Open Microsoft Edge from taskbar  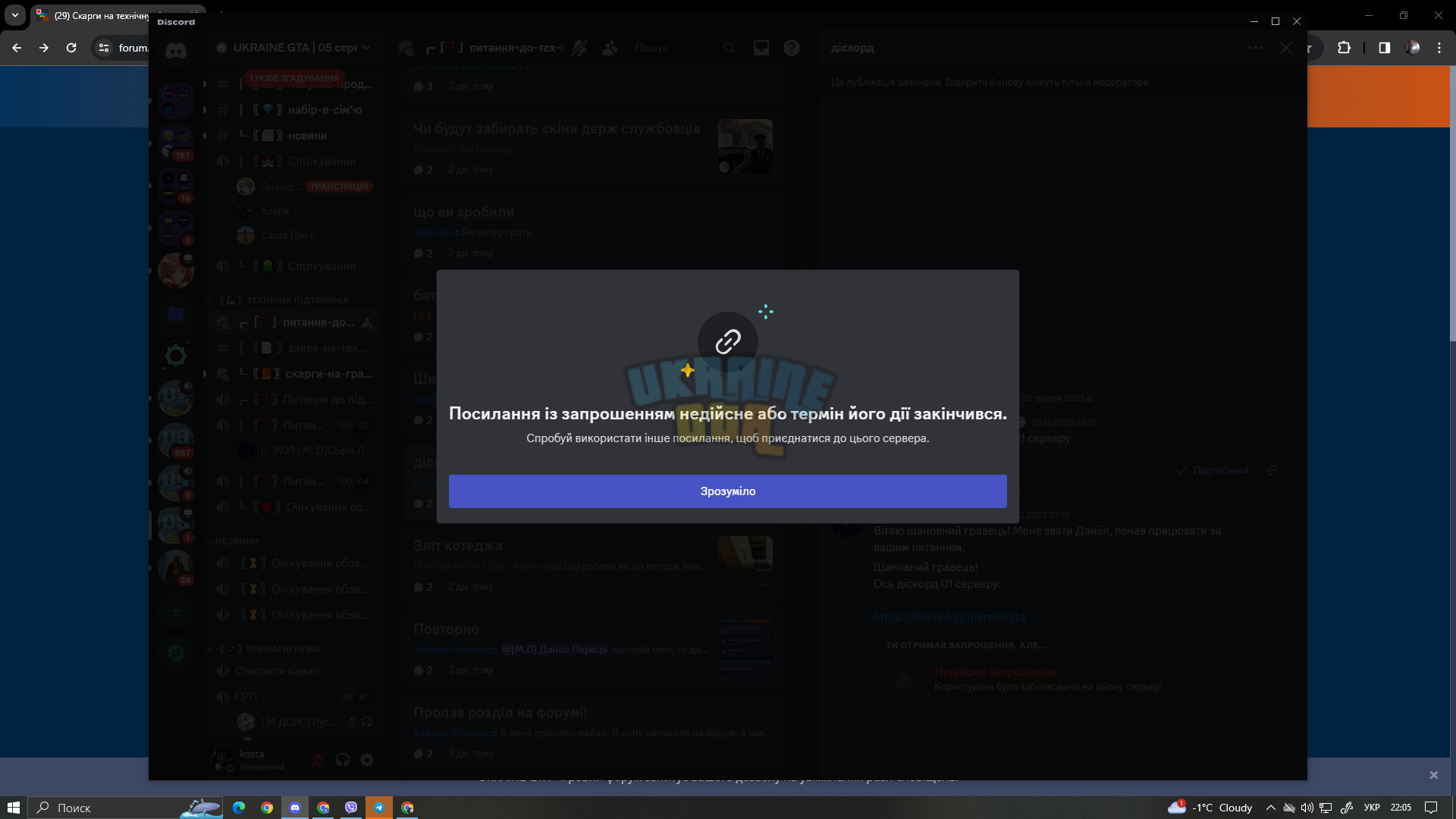click(x=239, y=808)
